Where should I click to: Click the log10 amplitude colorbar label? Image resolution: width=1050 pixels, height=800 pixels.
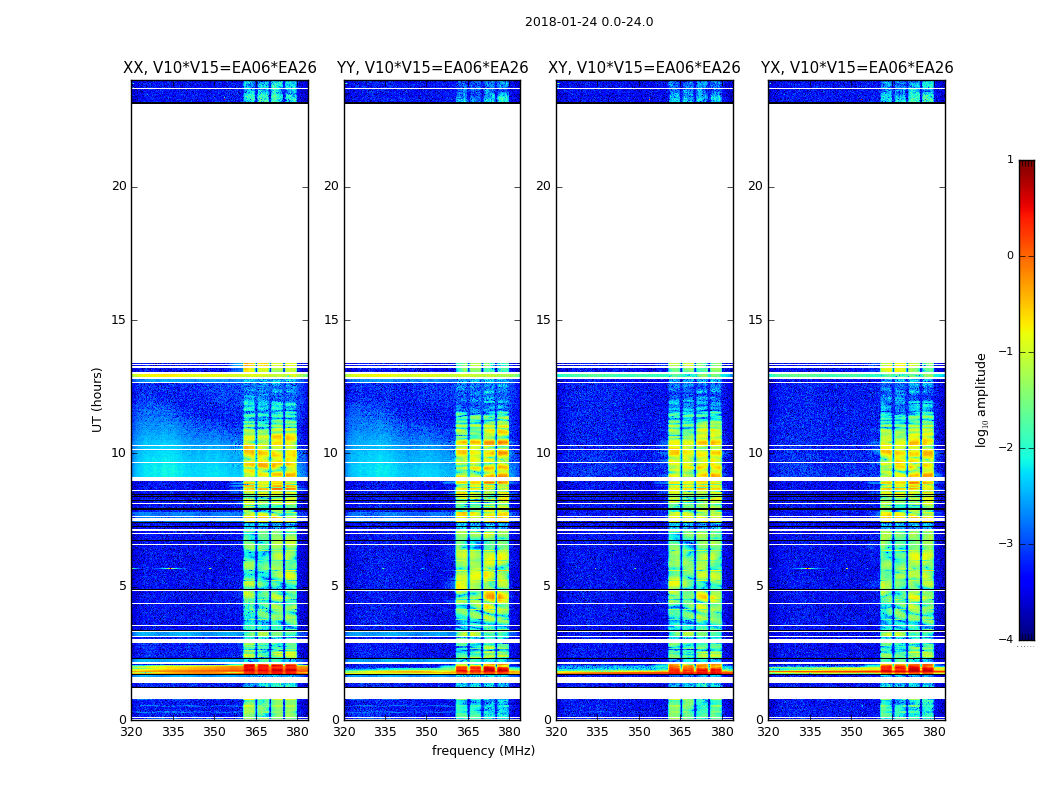coord(982,399)
